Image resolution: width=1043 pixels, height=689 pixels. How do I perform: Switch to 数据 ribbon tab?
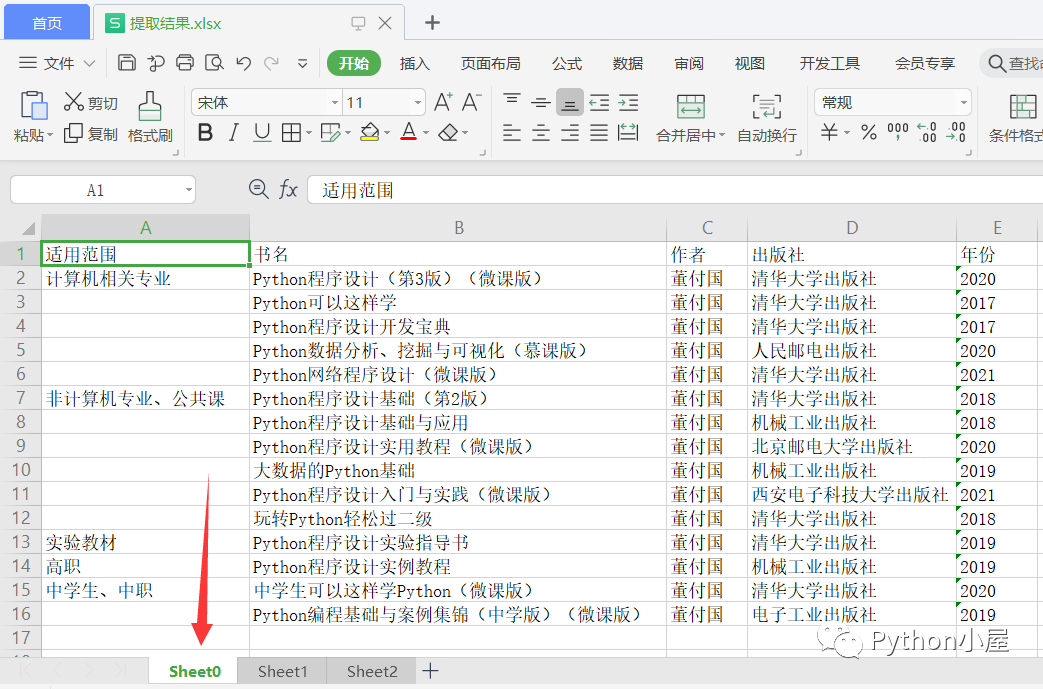(628, 63)
